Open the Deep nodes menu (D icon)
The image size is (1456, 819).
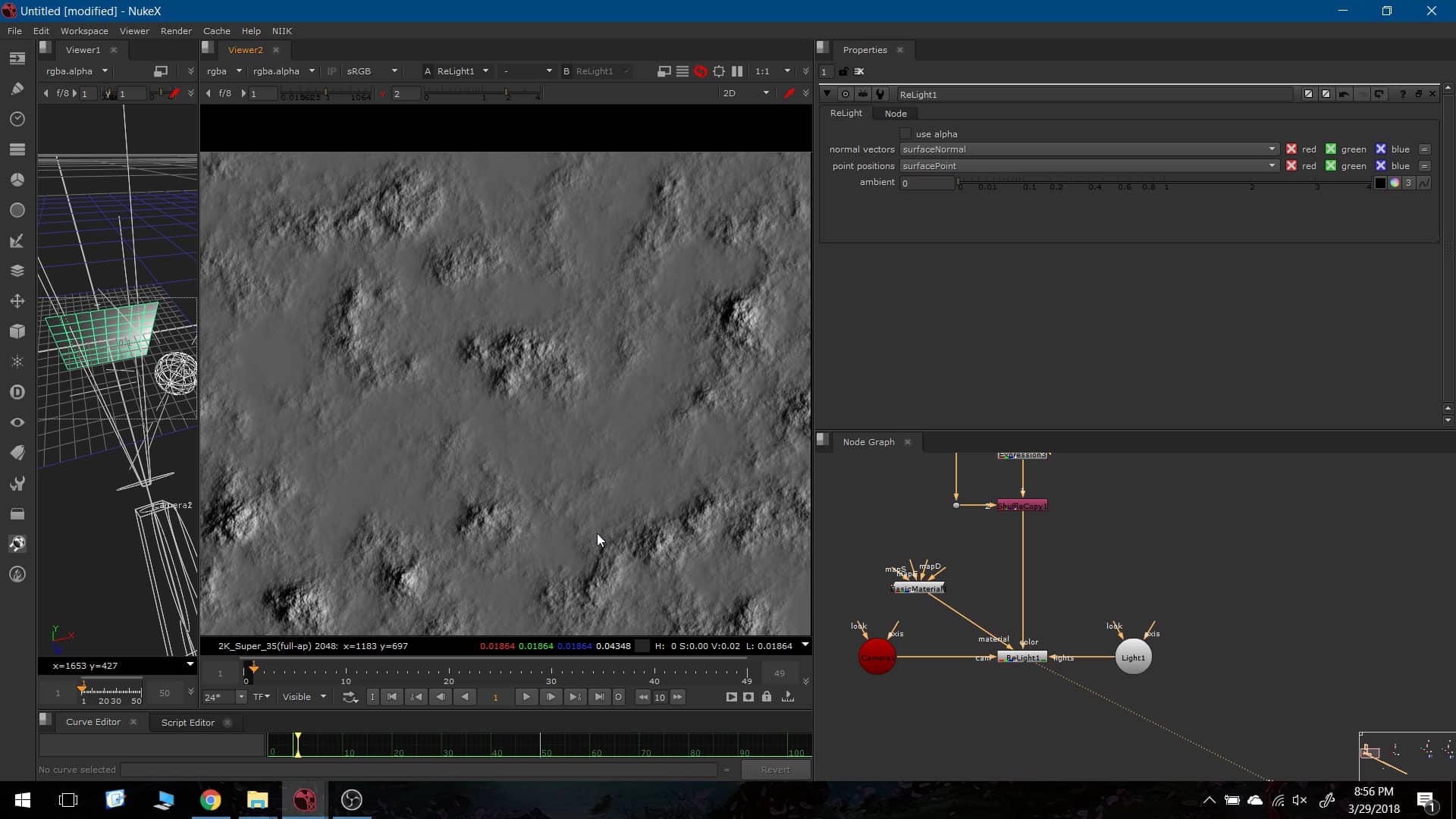17,392
